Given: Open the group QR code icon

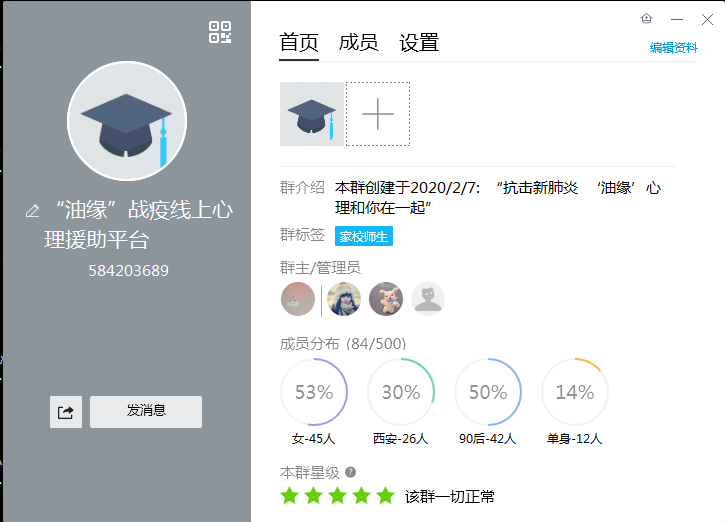Looking at the screenshot, I should click(220, 32).
